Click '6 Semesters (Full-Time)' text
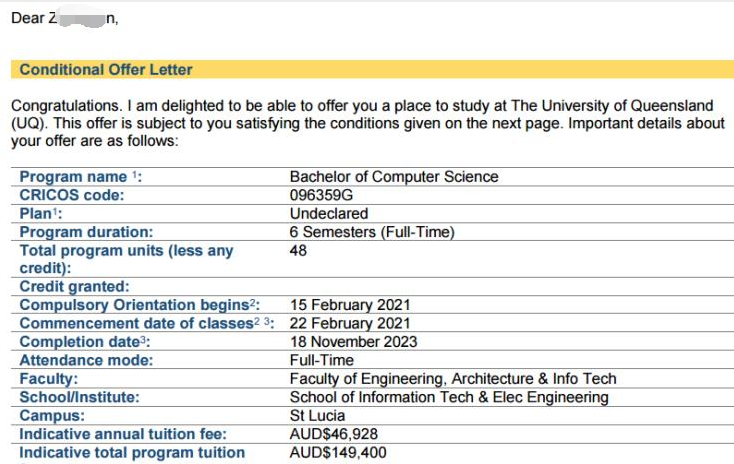 (372, 232)
